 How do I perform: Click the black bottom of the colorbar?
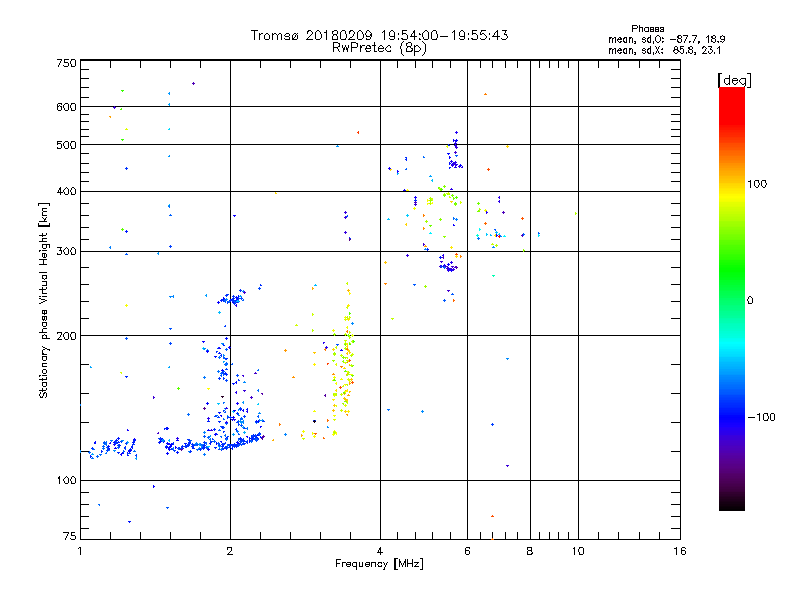point(732,503)
